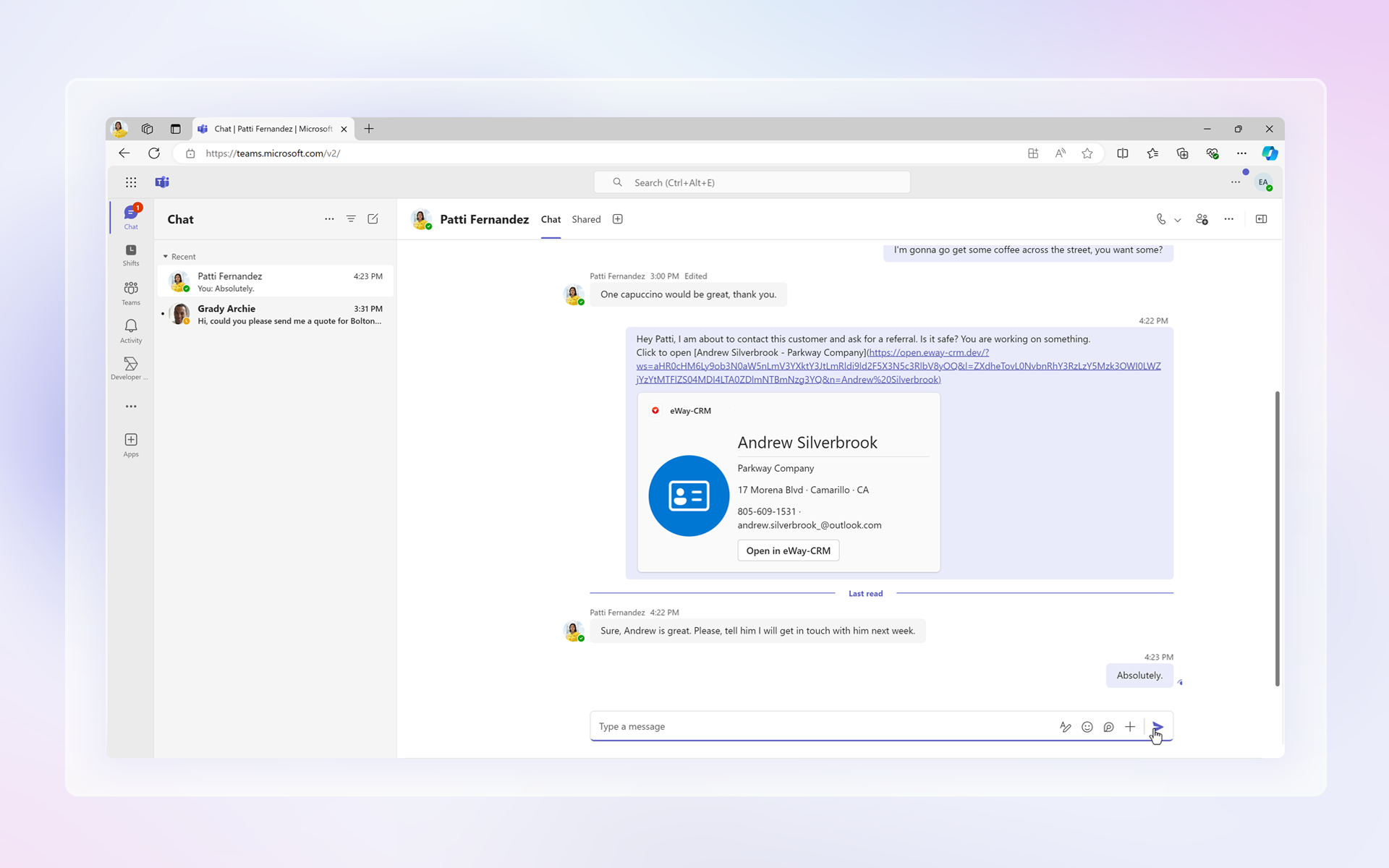1389x868 pixels.
Task: Click message 'One capuccino would be great'
Action: 688,294
